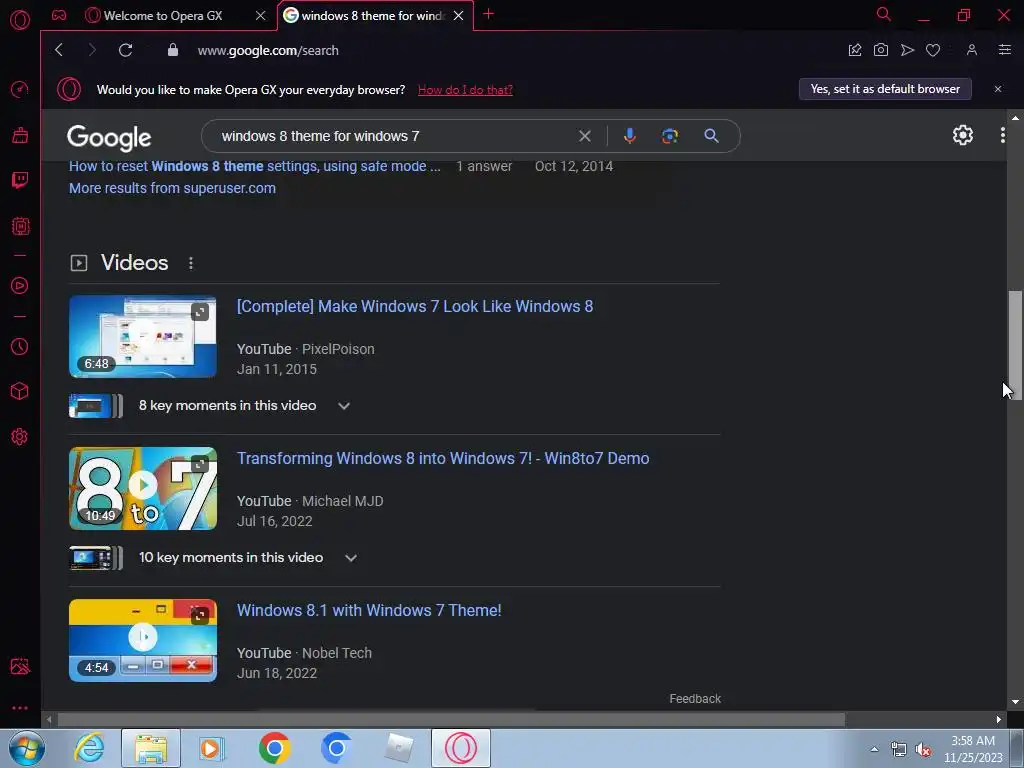The image size is (1024, 768).
Task: Open the CPU limiter chip sidebar icon
Action: coord(20,226)
